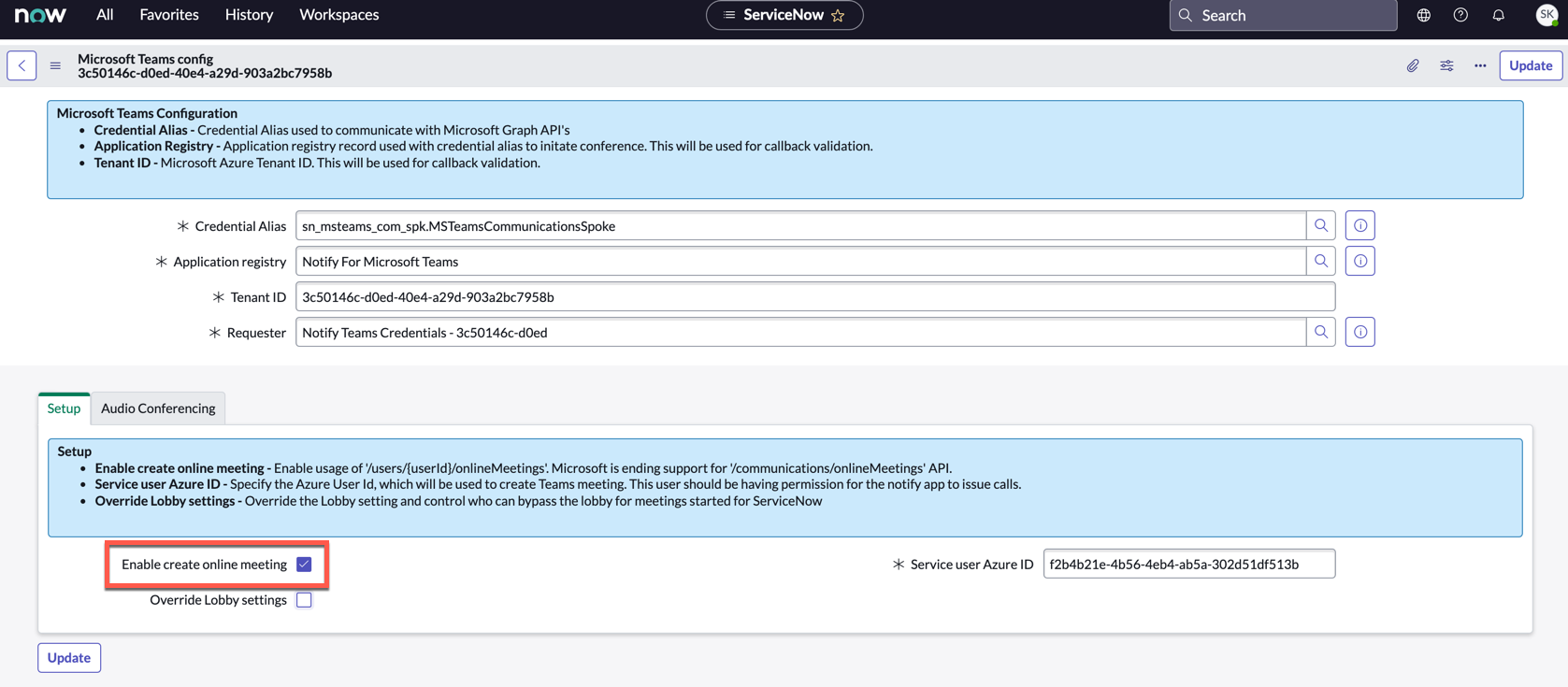
Task: Click the Credential Alias input field
Action: click(x=800, y=225)
